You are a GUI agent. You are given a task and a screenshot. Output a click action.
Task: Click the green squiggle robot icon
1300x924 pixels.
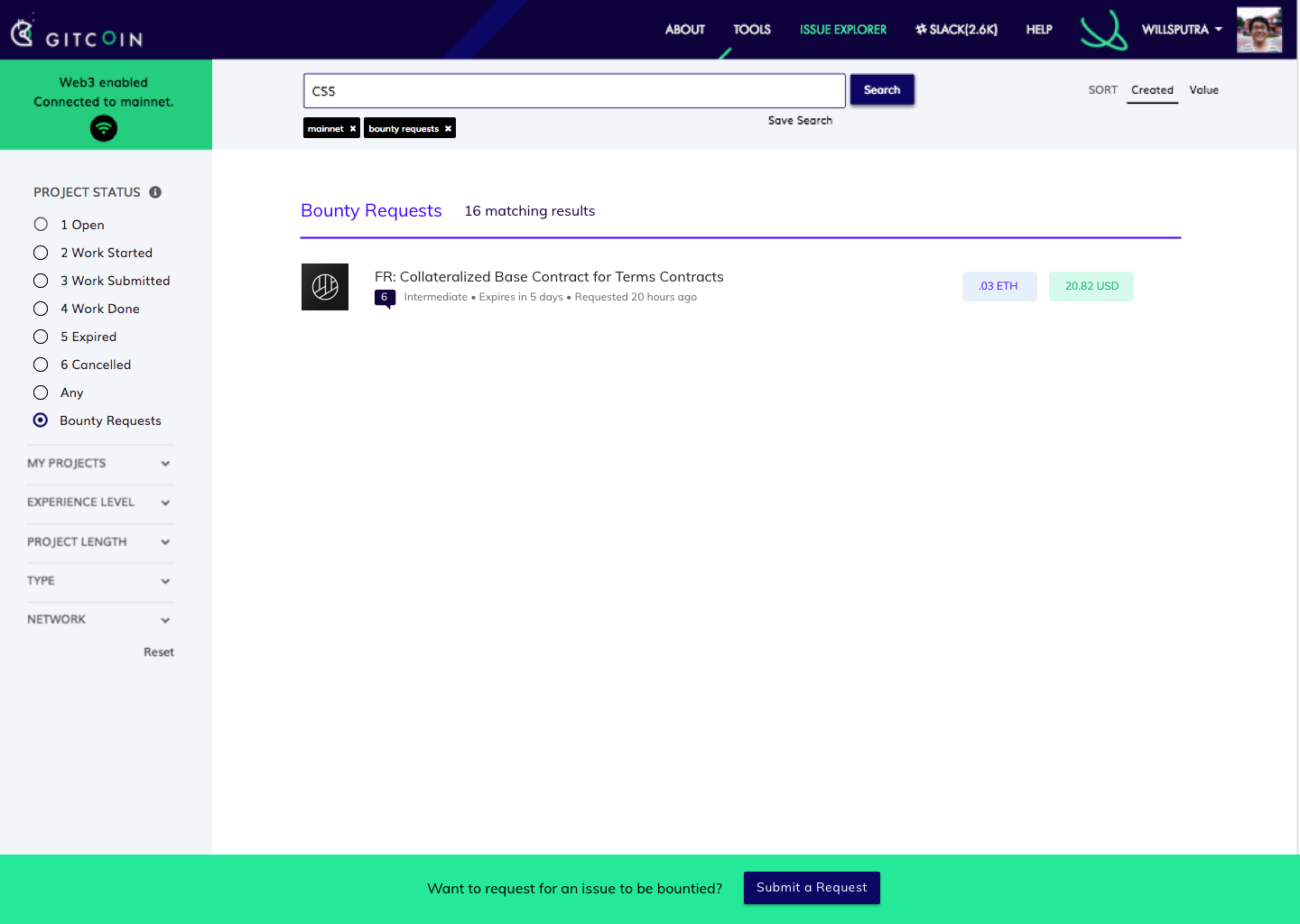pyautogui.click(x=1103, y=30)
